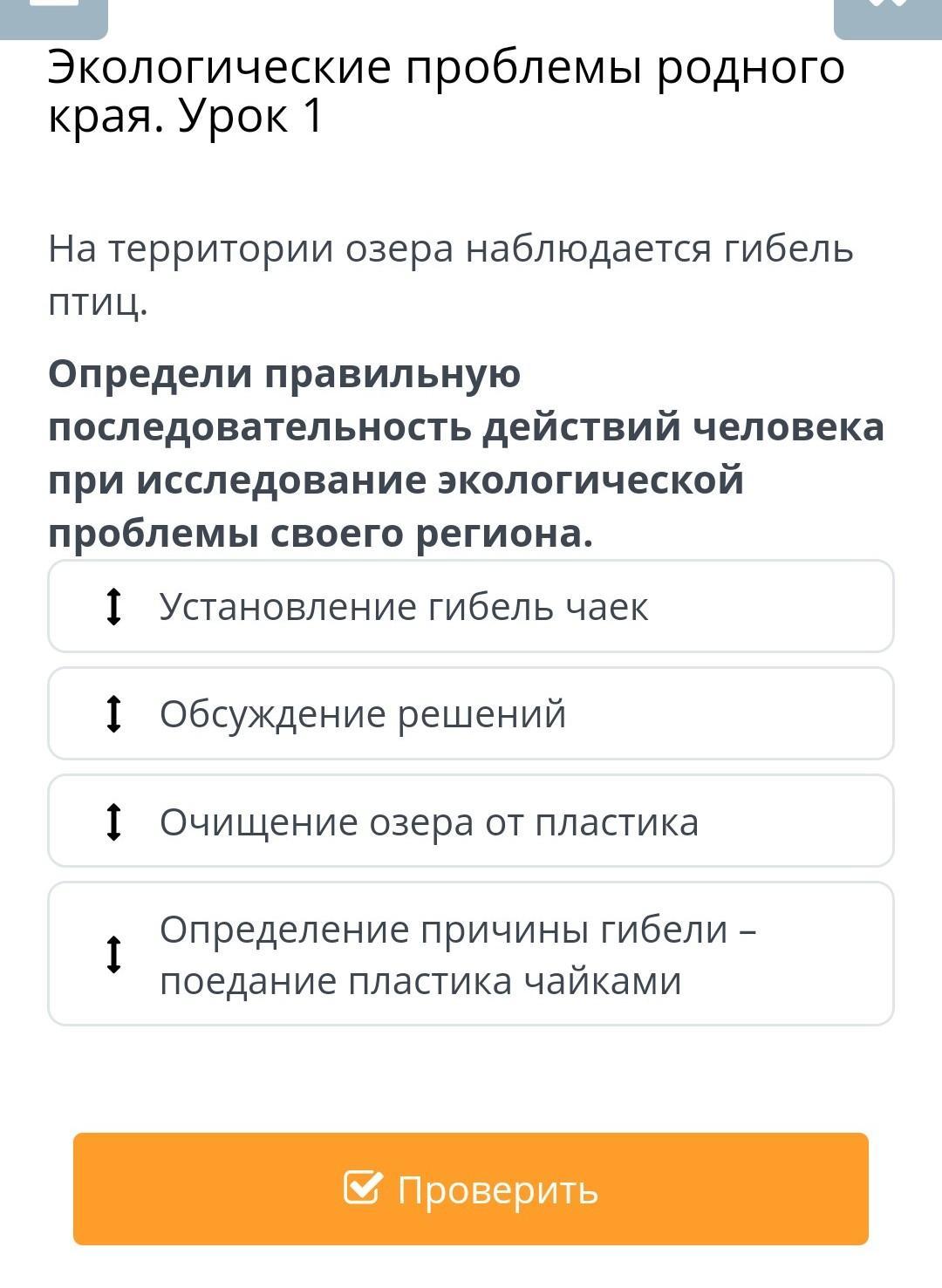Click the lesson title 'Экологические проблемы родного края'
This screenshot has width=942, height=1288.
pyautogui.click(x=446, y=69)
